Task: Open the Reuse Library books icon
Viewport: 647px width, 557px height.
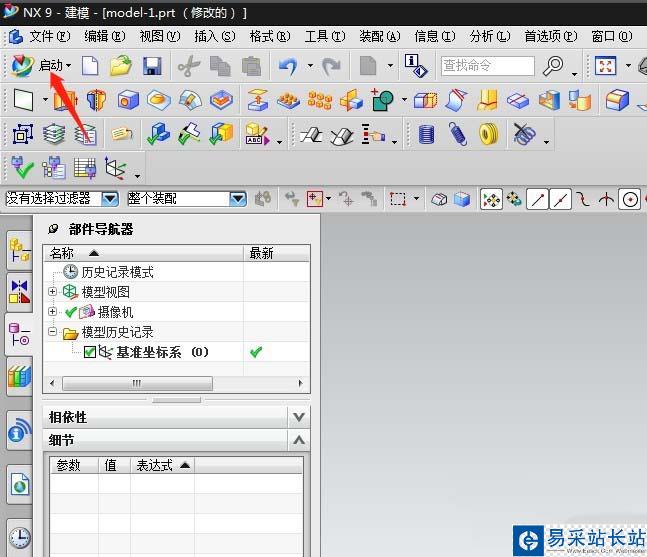Action: tap(19, 377)
